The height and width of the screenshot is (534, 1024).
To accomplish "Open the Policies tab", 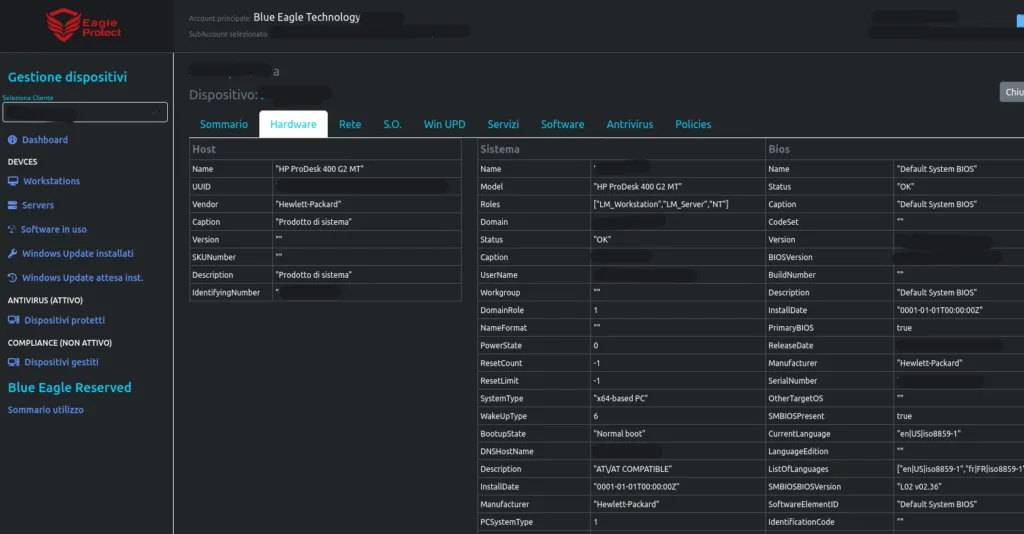I will [693, 124].
